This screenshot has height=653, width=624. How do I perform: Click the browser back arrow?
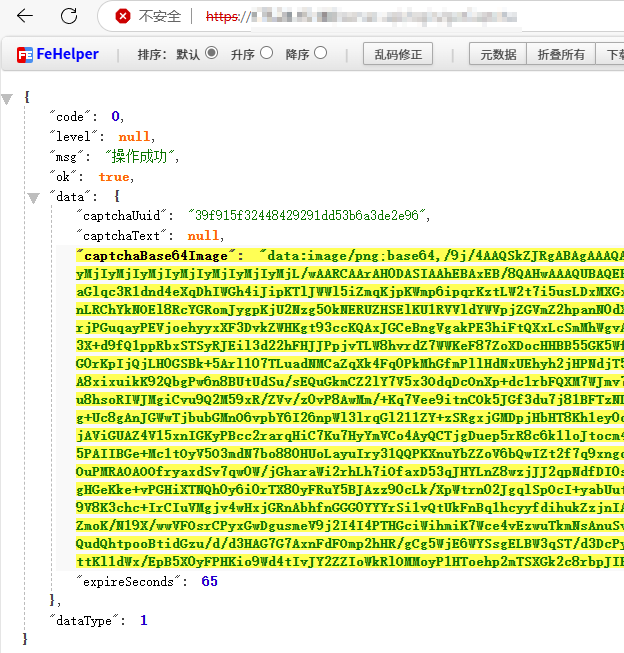(x=25, y=16)
